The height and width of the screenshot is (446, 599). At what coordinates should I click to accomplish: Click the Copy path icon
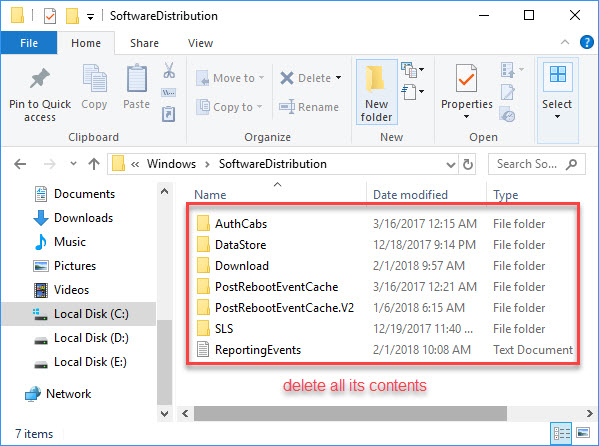[x=168, y=92]
